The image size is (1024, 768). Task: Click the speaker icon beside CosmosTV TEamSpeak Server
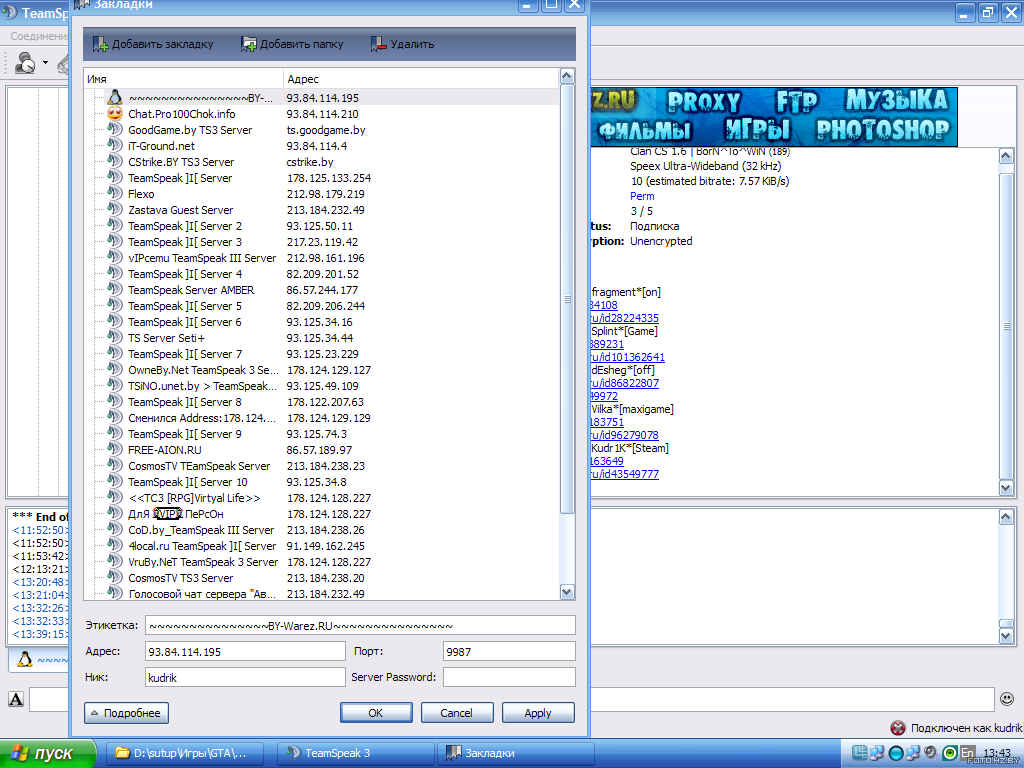[x=115, y=466]
